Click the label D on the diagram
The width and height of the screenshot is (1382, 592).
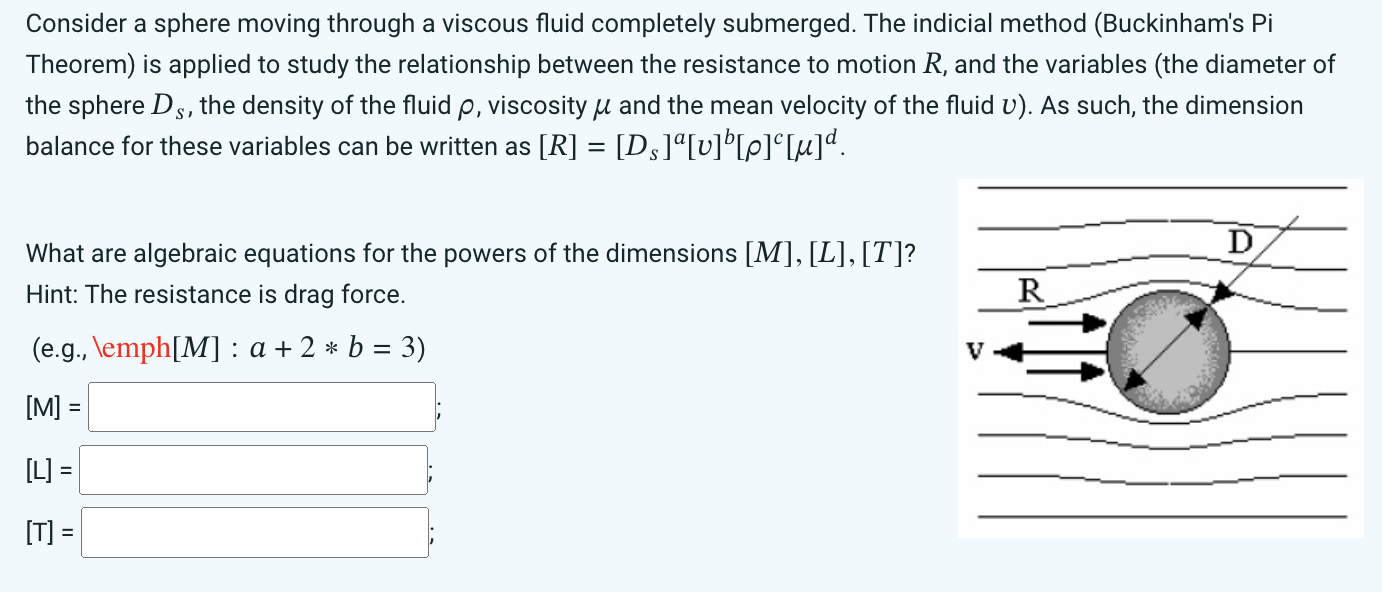1238,241
